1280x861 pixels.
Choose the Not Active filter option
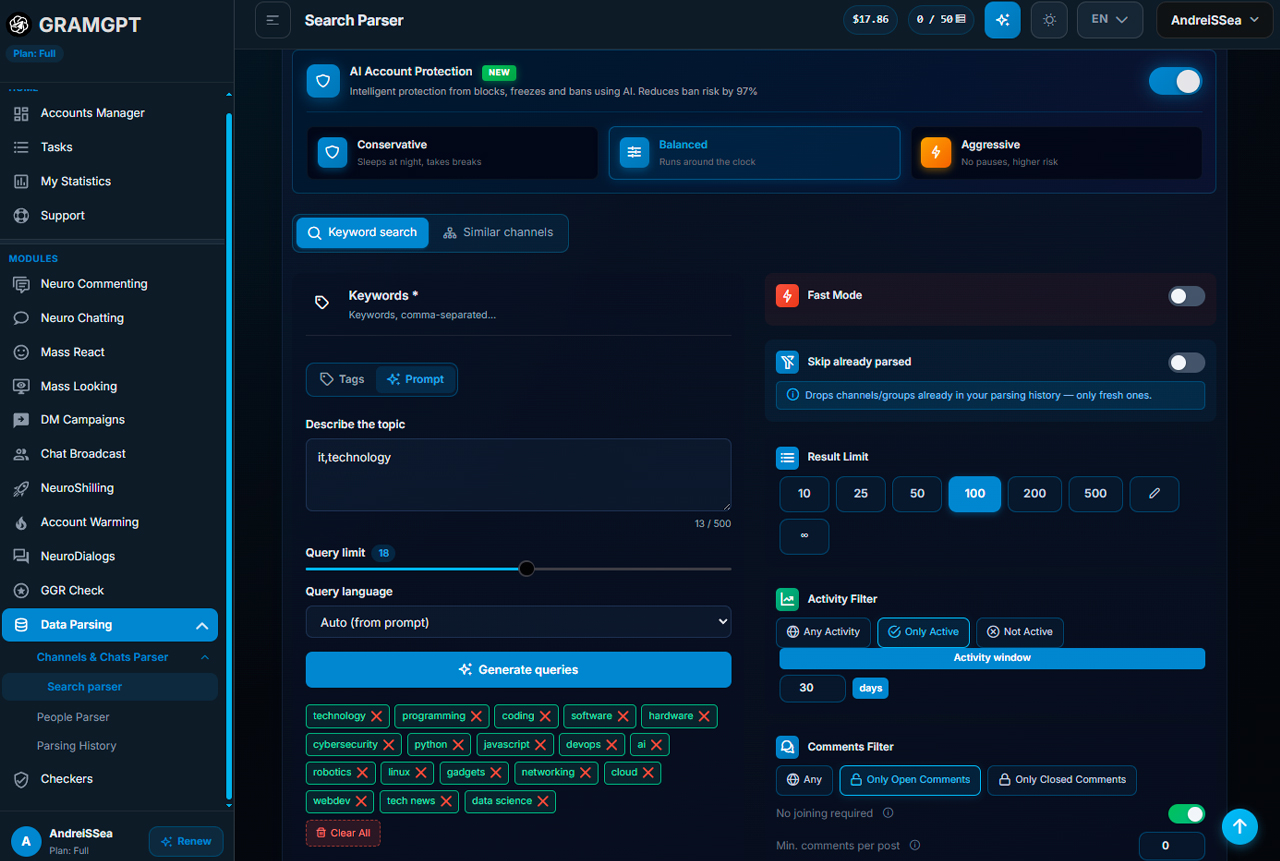coord(1020,632)
